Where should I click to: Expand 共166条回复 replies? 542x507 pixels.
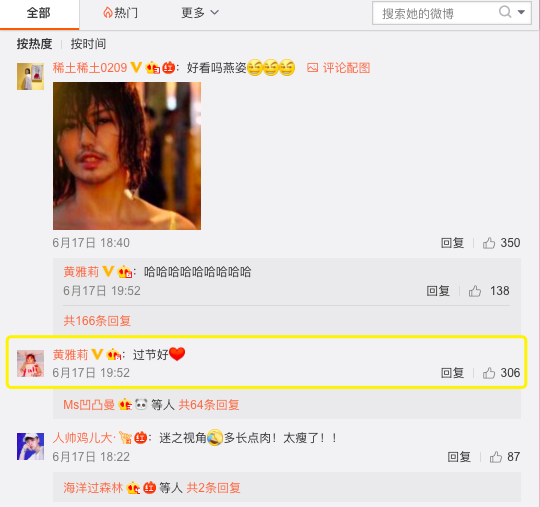tap(97, 321)
